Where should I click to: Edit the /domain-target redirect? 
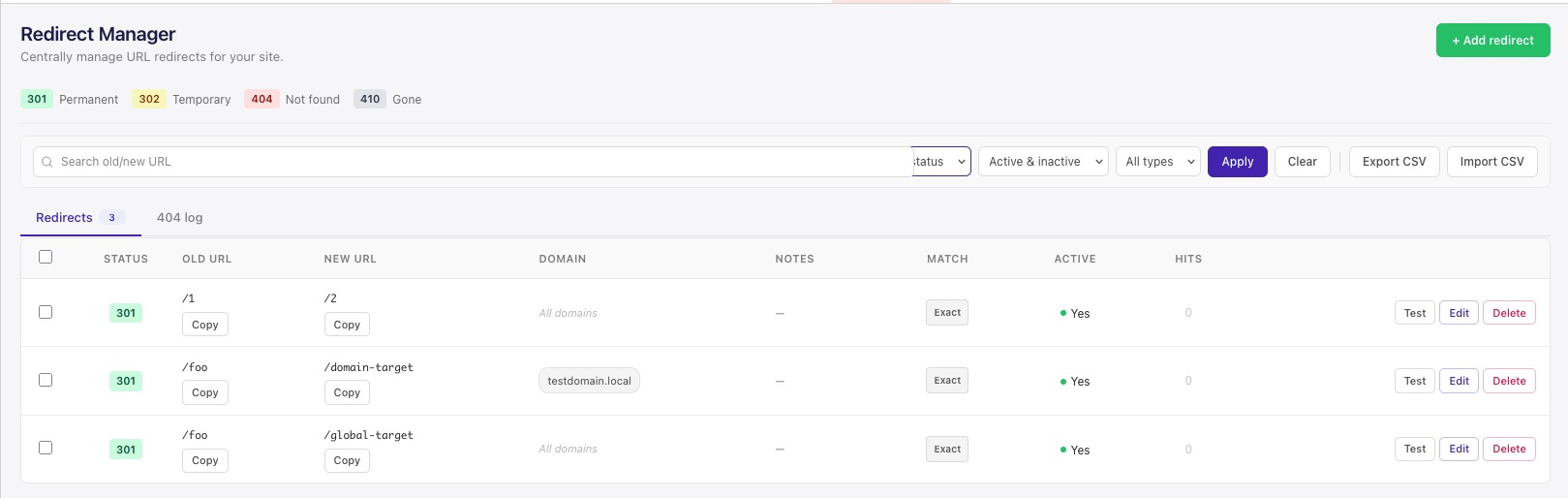point(1460,381)
